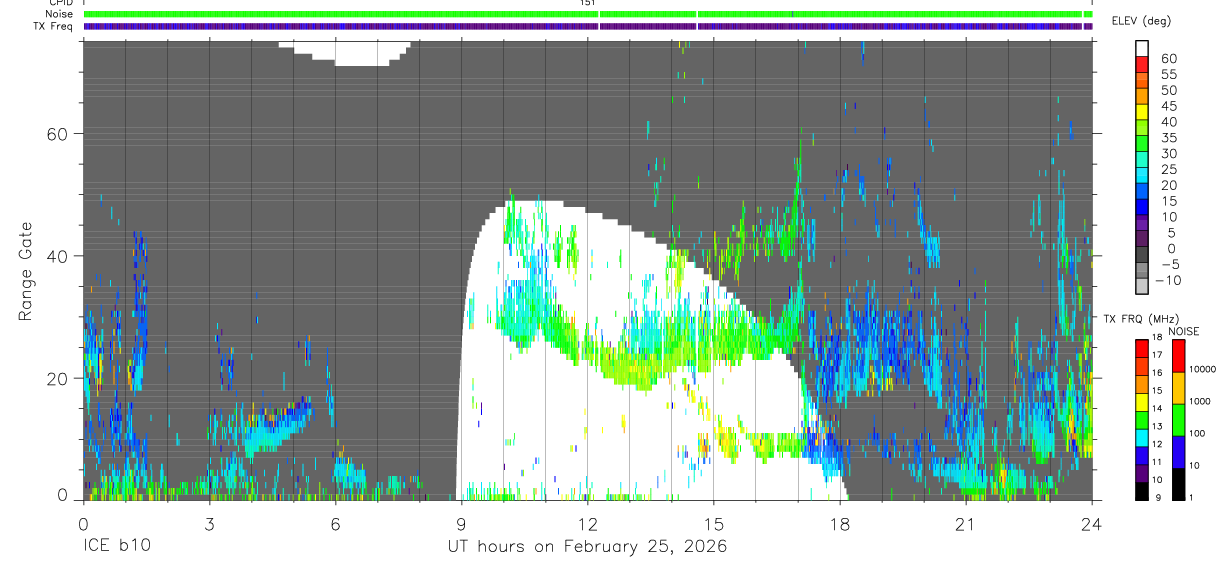Click the red top NOISE colorbar segment

pos(1178,356)
